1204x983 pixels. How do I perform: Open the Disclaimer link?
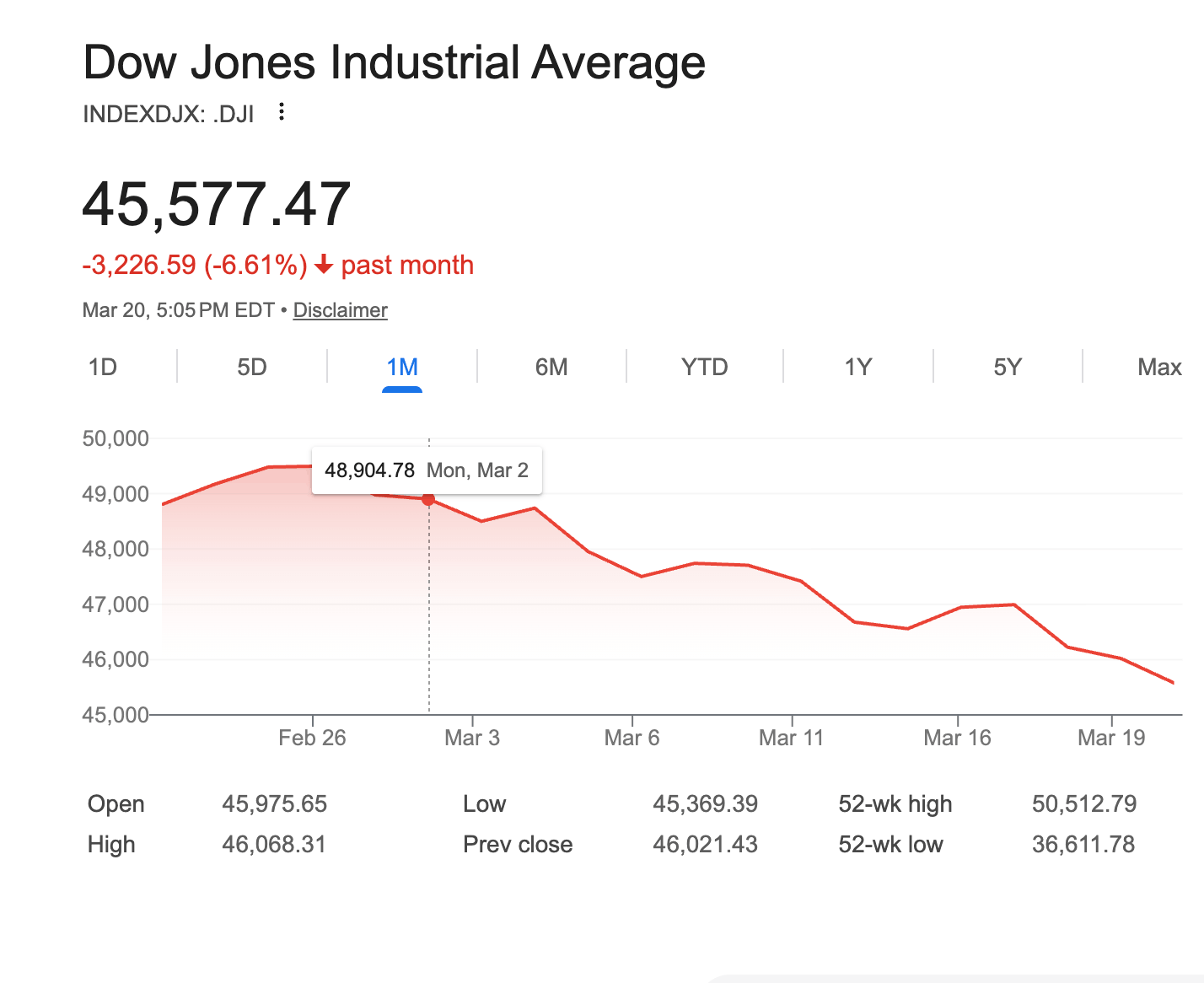[x=340, y=310]
